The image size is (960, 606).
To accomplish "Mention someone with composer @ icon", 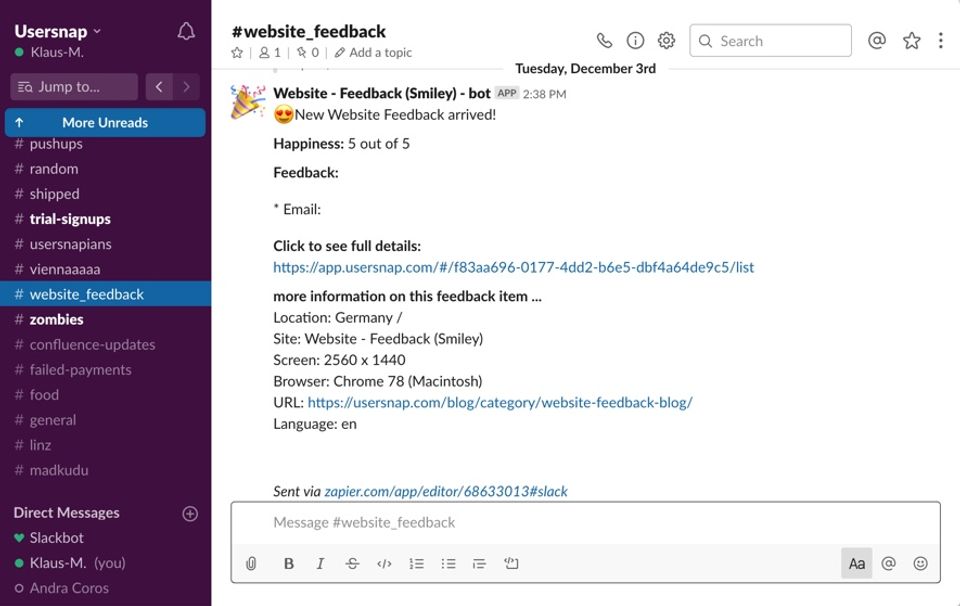I will coord(888,564).
